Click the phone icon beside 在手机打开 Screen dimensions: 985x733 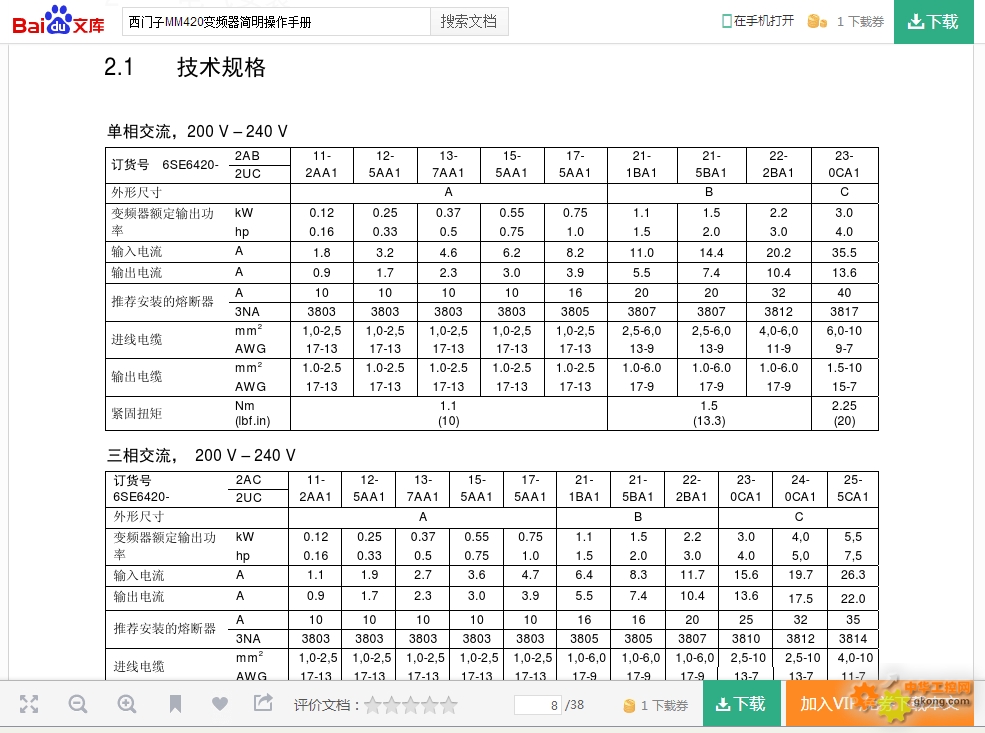(727, 21)
